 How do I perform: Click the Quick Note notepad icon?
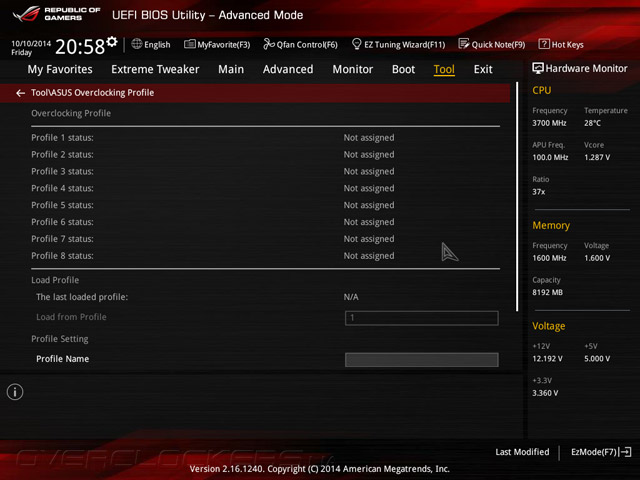click(464, 44)
